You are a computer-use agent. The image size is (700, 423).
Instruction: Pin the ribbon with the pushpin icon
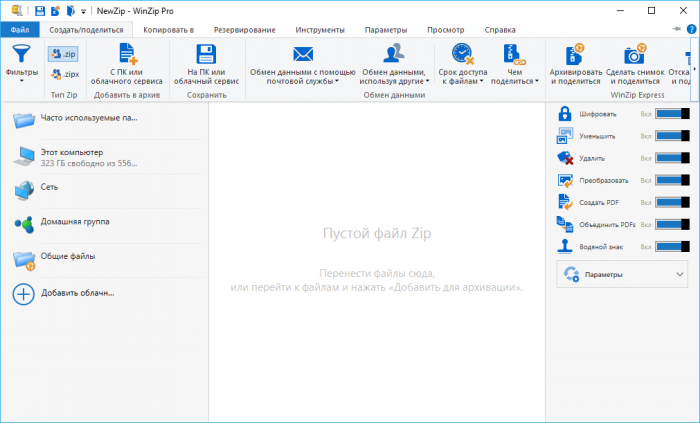point(676,29)
